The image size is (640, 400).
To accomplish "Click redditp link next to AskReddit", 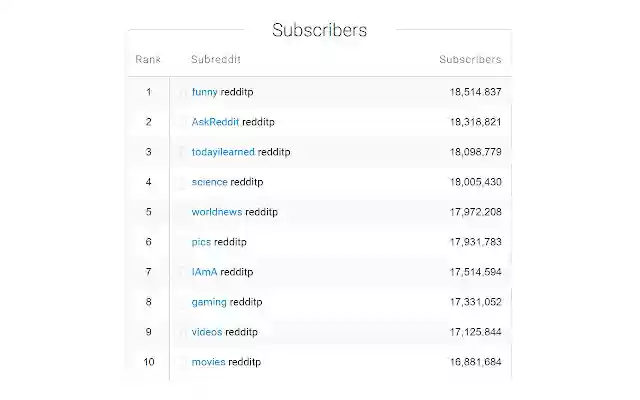I will (x=258, y=122).
